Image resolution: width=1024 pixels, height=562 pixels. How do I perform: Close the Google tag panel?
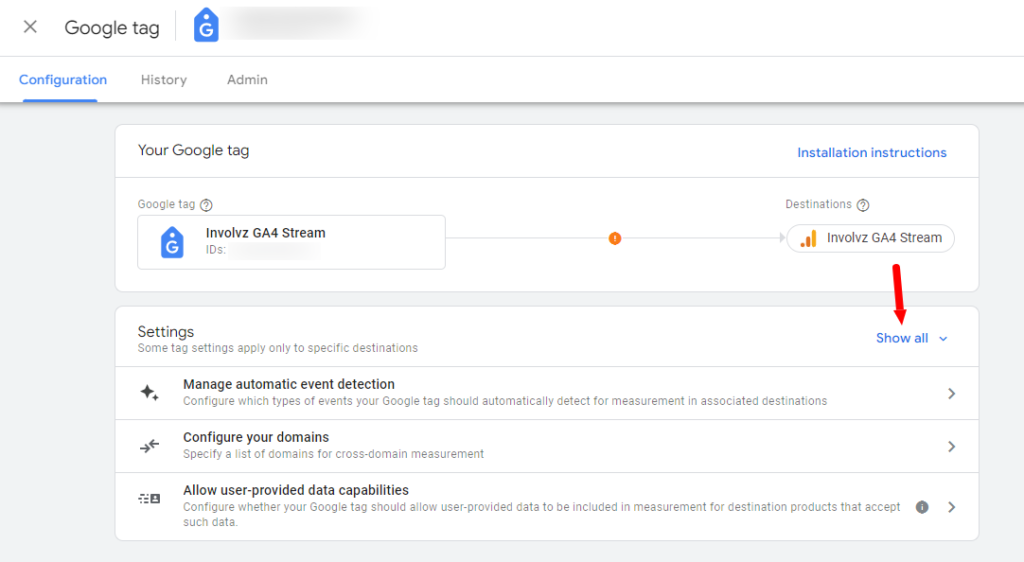(x=30, y=27)
